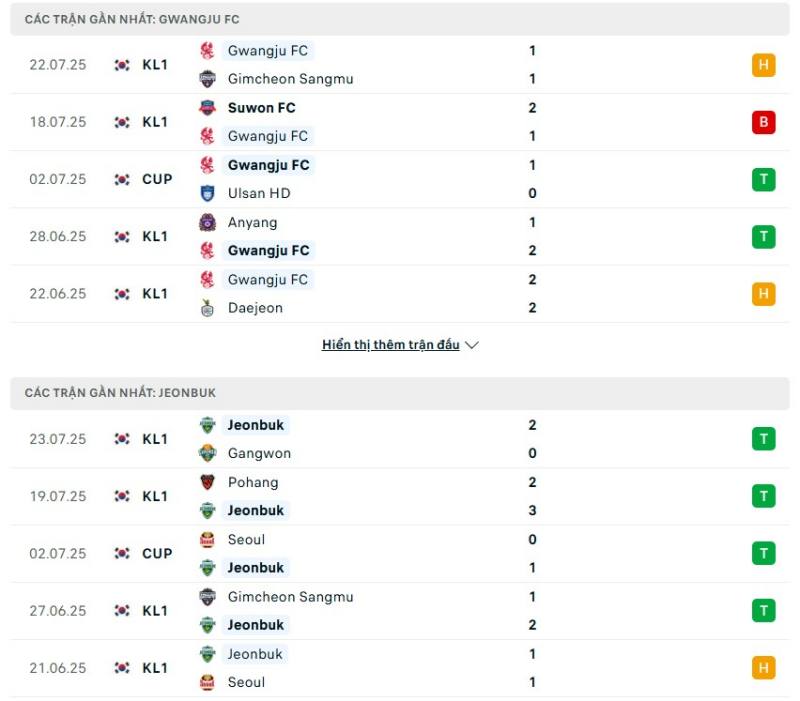Expand Hiển thị thêm trận đấu link
Viewport: 800px width, 701px height.
tap(390, 345)
